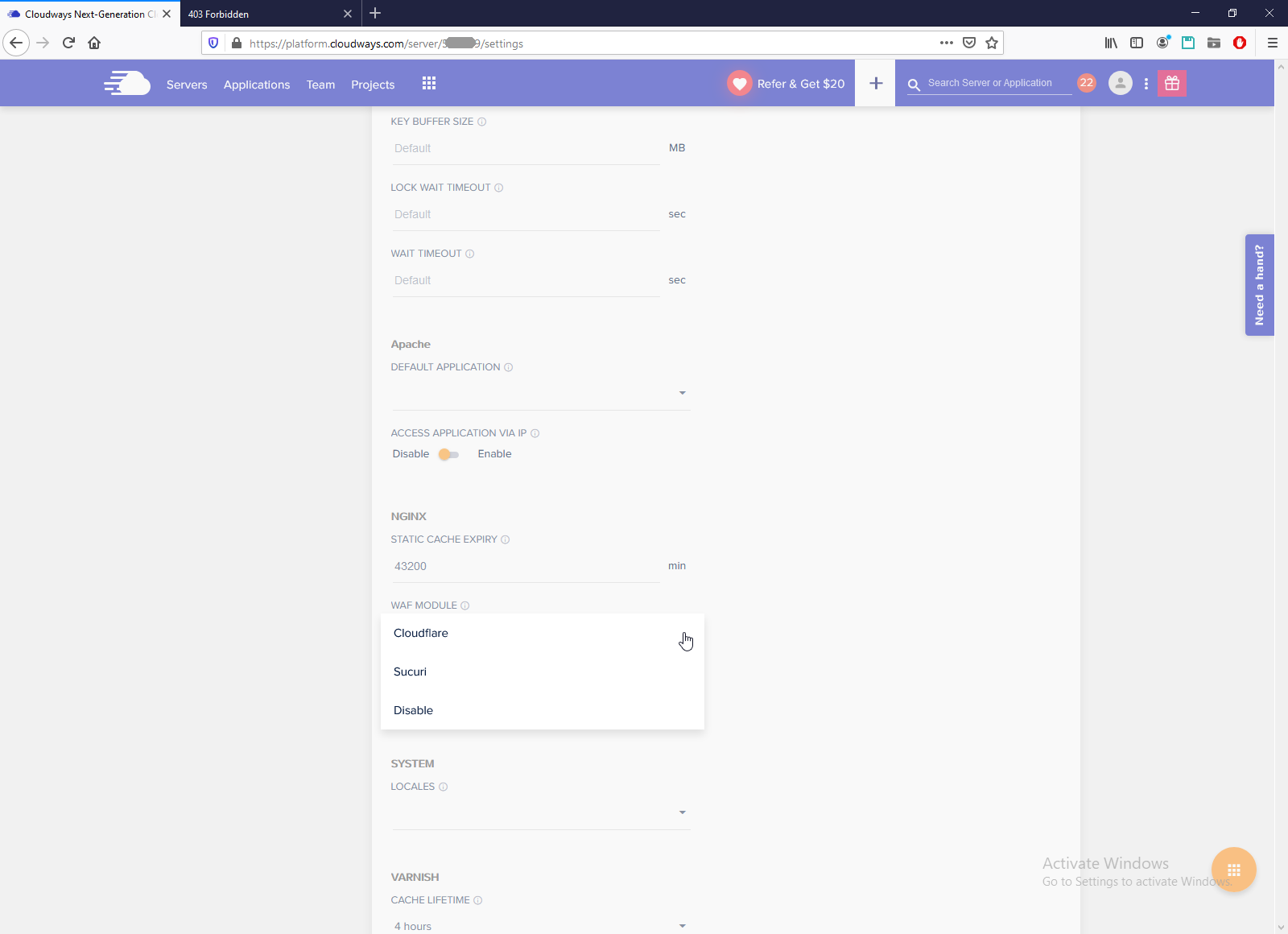This screenshot has width=1288, height=934.
Task: Click the Opera extension icon in toolbar
Action: tap(1240, 43)
